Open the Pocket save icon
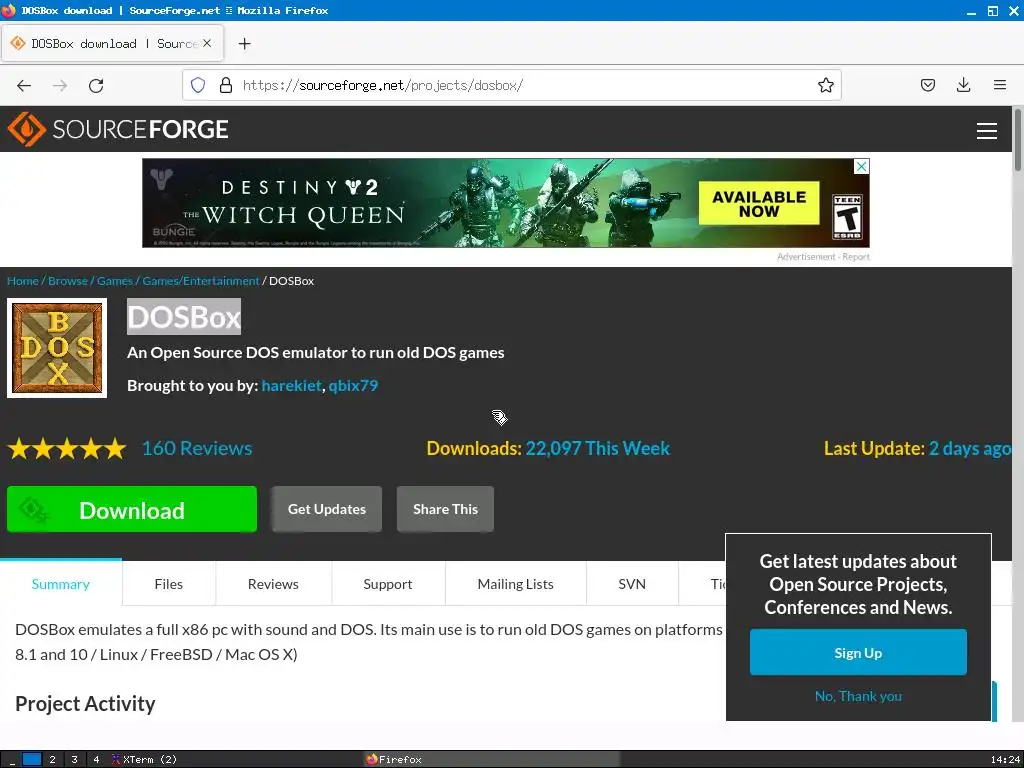 pos(927,85)
